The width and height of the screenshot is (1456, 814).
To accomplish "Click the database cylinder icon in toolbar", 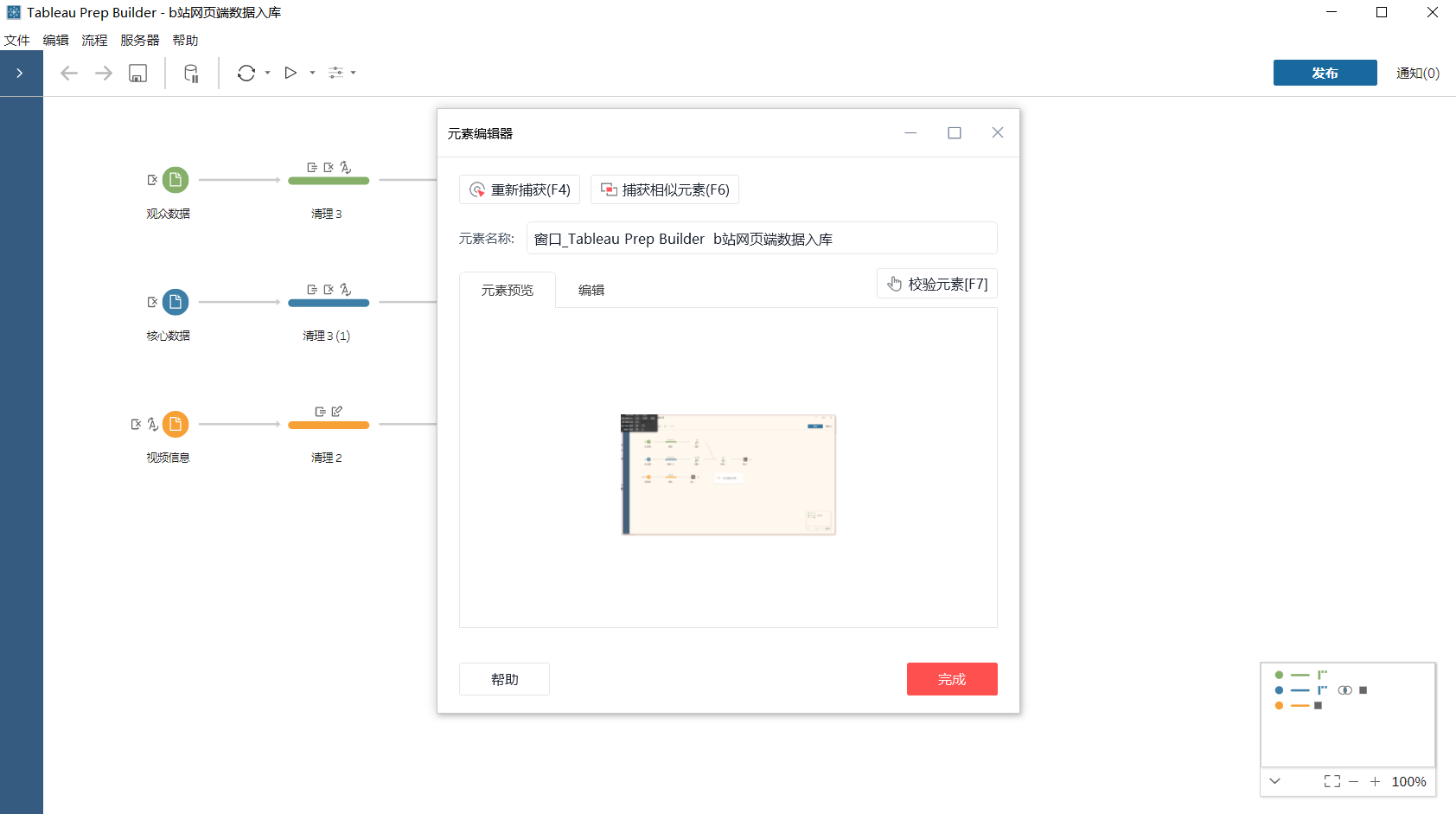I will [192, 74].
